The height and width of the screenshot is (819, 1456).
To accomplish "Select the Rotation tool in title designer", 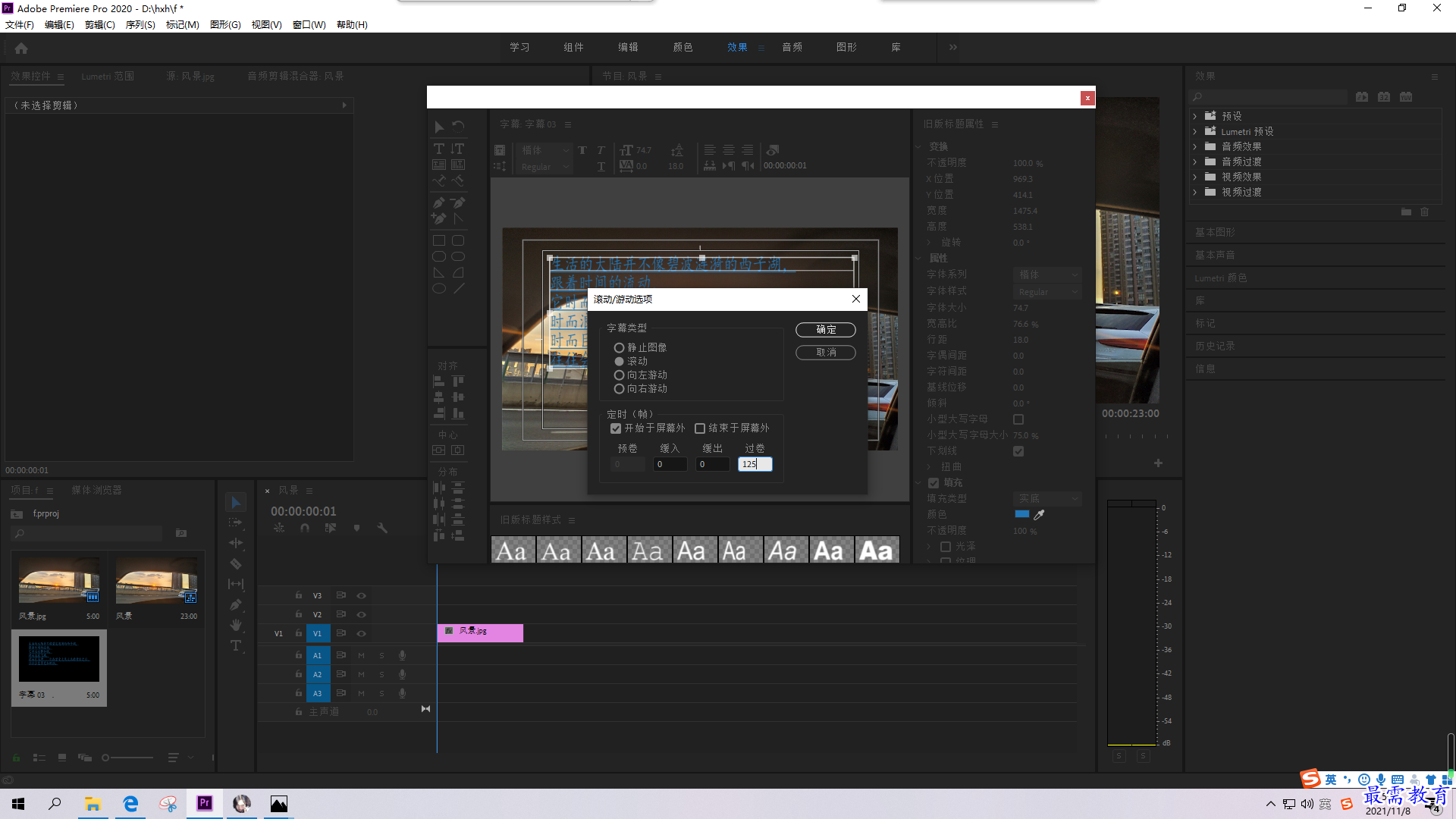I will (458, 126).
